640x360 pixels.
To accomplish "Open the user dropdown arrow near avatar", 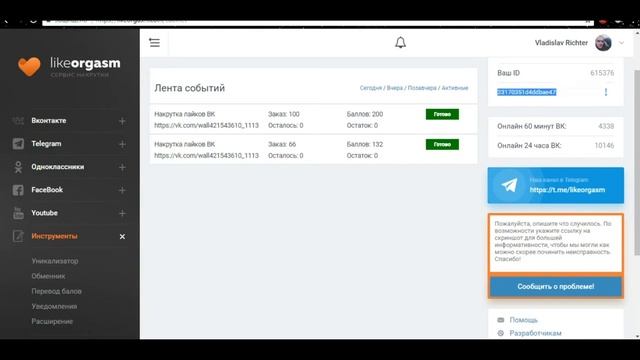I will point(621,43).
